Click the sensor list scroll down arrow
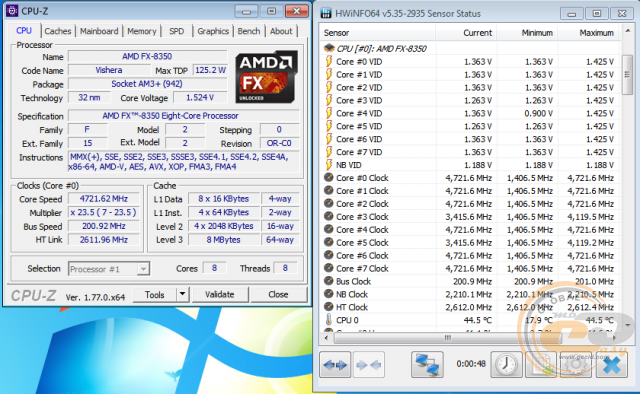The height and width of the screenshot is (394, 640). (627, 325)
